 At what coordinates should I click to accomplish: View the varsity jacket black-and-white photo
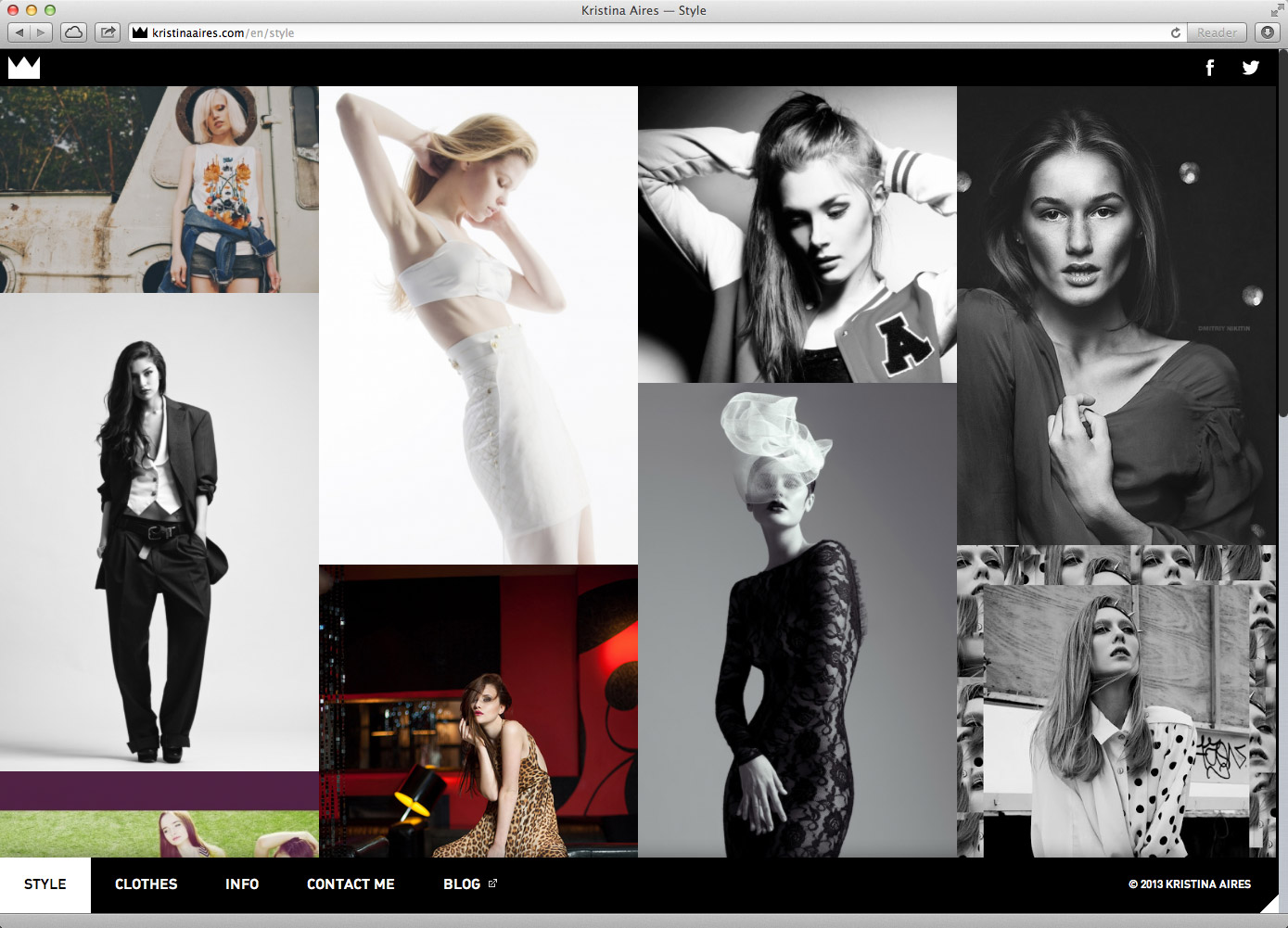797,234
